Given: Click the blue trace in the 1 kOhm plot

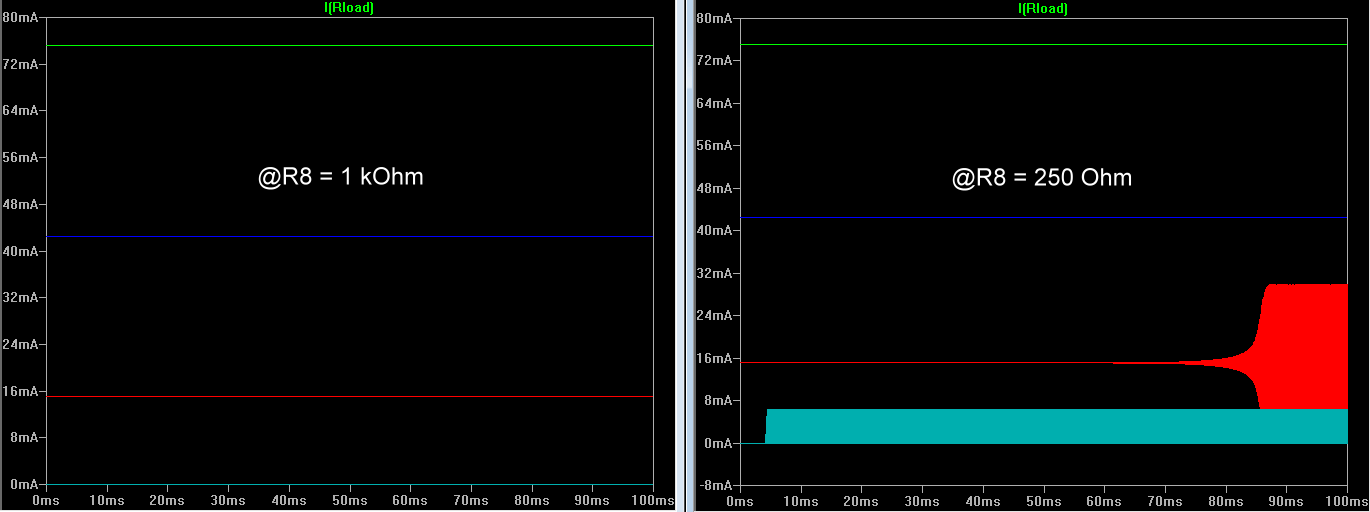Looking at the screenshot, I should click(349, 237).
